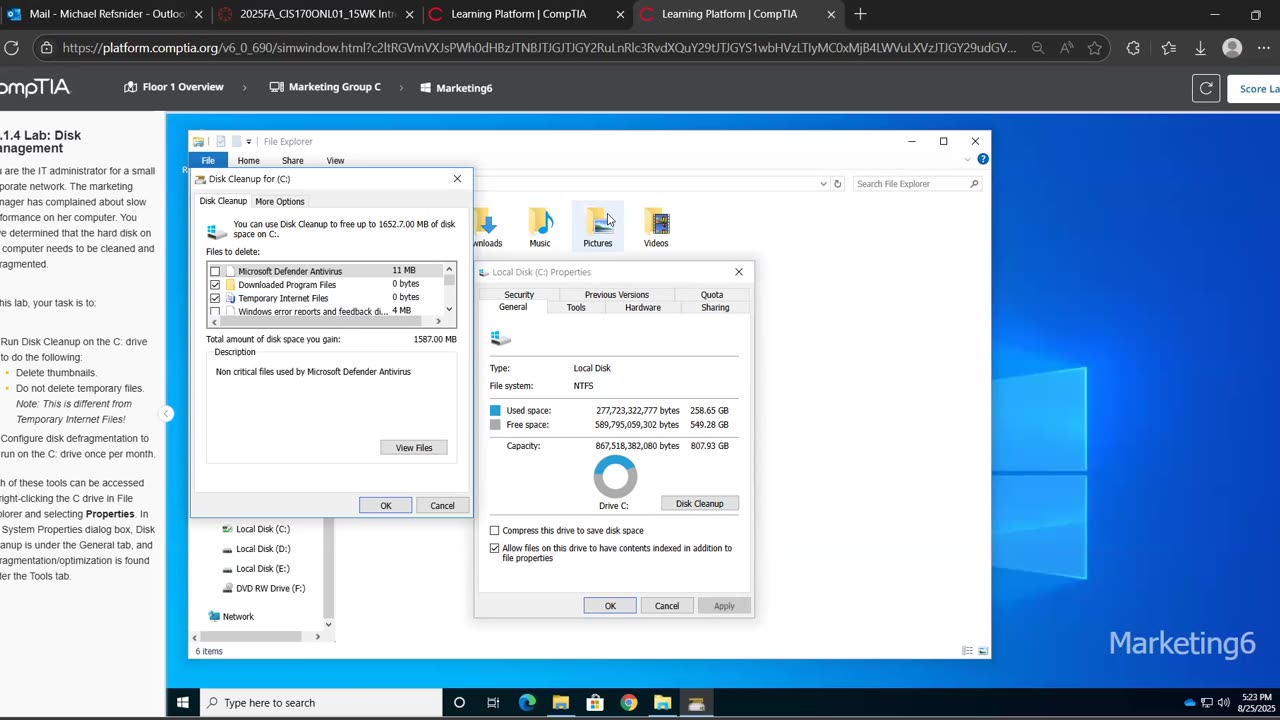
Task: Check Windows error reports and feedback checkbox
Action: pos(215,311)
